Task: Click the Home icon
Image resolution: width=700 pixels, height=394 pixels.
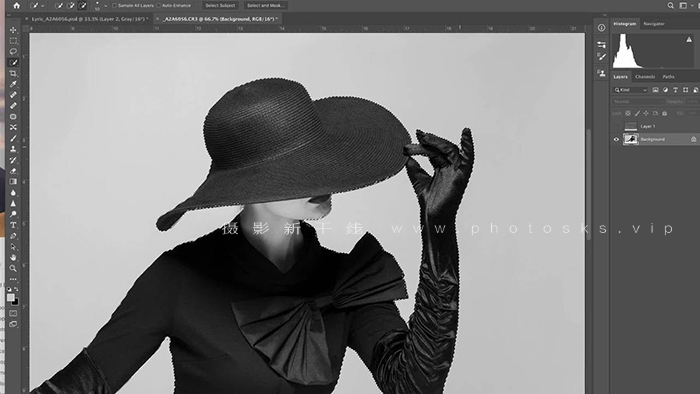Action: tap(17, 5)
